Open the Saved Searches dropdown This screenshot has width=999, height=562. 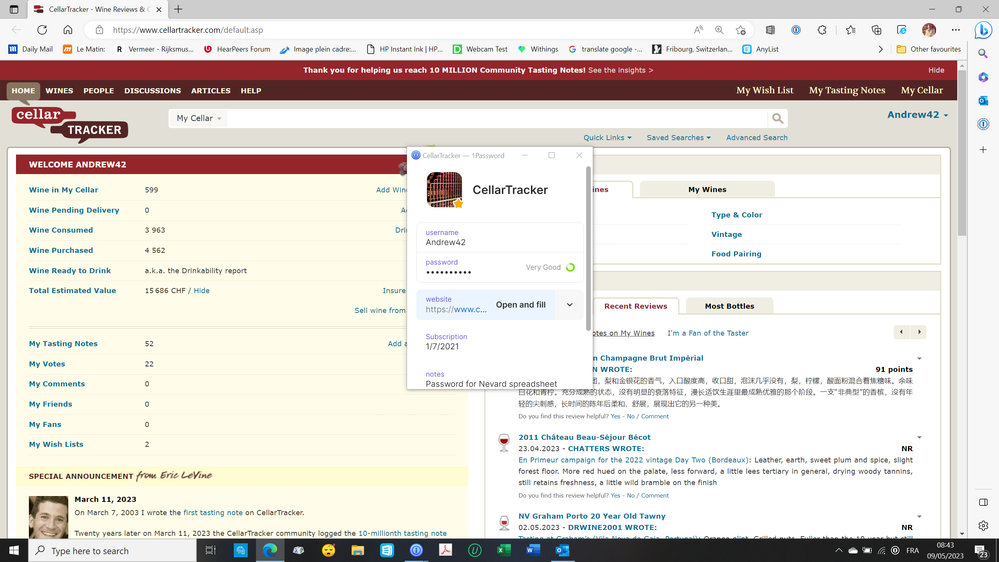click(x=678, y=138)
